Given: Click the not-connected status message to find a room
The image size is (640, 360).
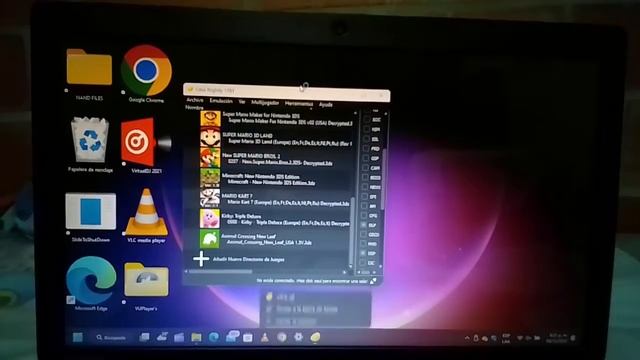Looking at the screenshot, I should coord(312,281).
